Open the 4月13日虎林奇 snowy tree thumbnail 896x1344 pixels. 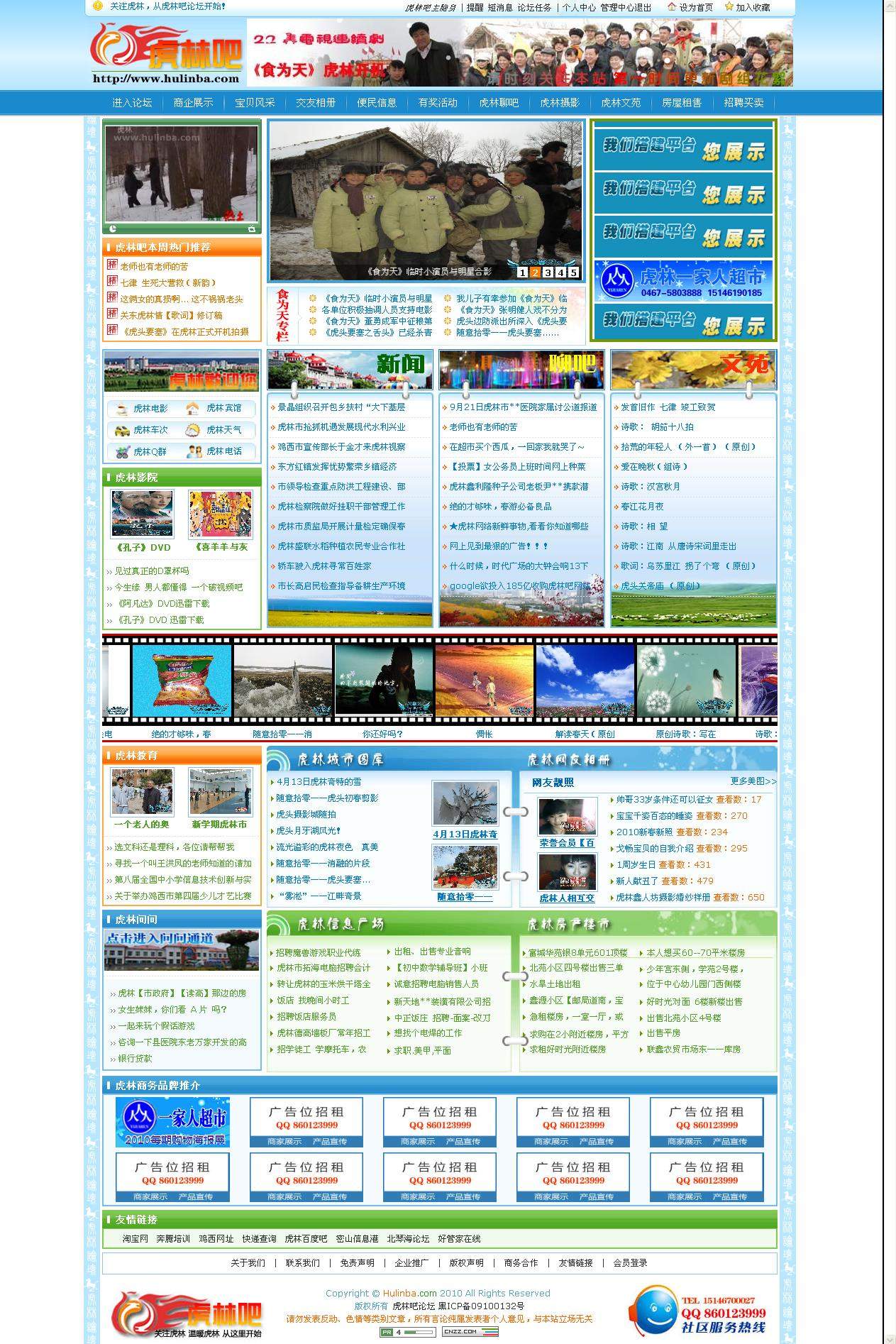[465, 804]
